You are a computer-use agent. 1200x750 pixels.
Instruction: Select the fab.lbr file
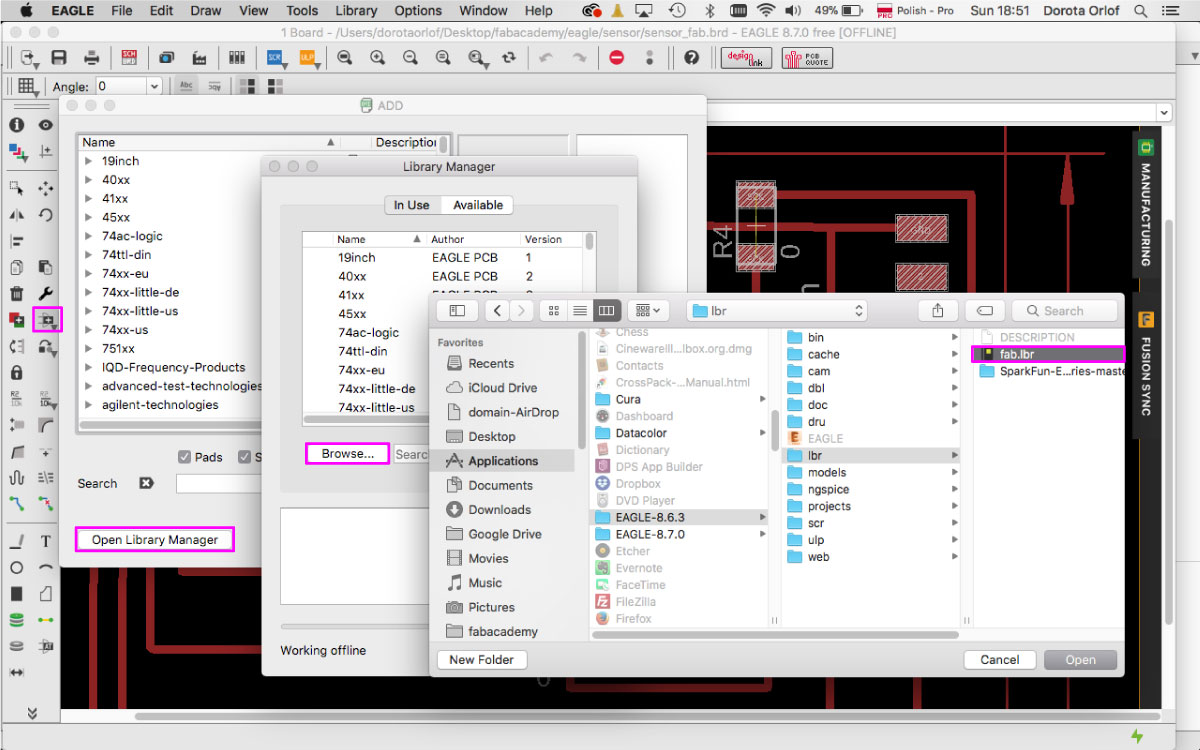[1048, 354]
